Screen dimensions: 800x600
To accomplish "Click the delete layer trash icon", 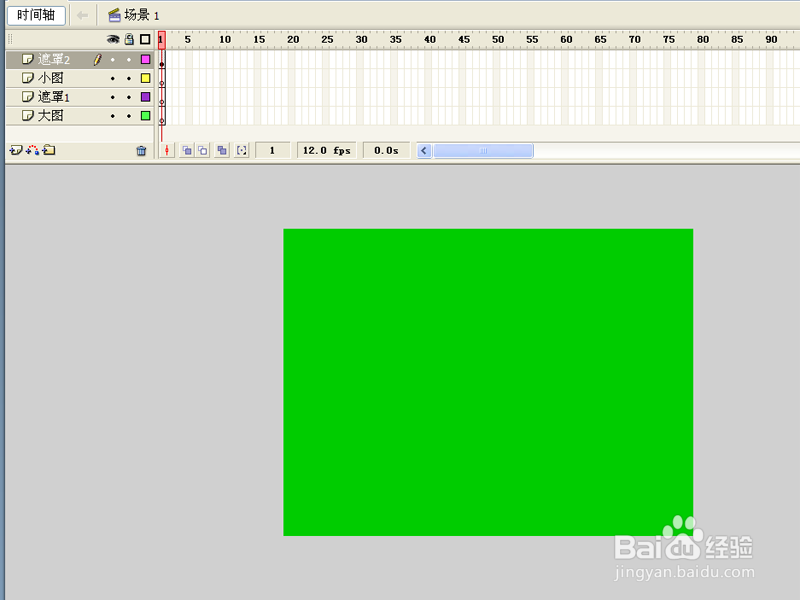I will pyautogui.click(x=141, y=151).
